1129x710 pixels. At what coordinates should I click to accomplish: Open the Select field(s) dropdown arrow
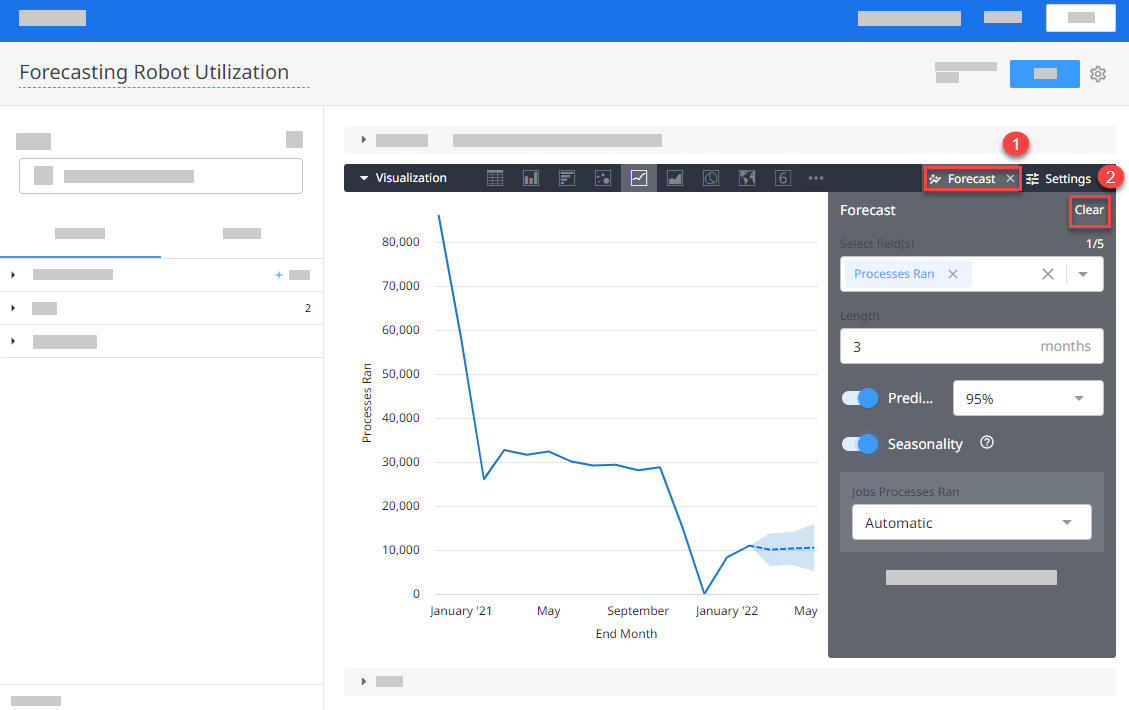point(1086,273)
